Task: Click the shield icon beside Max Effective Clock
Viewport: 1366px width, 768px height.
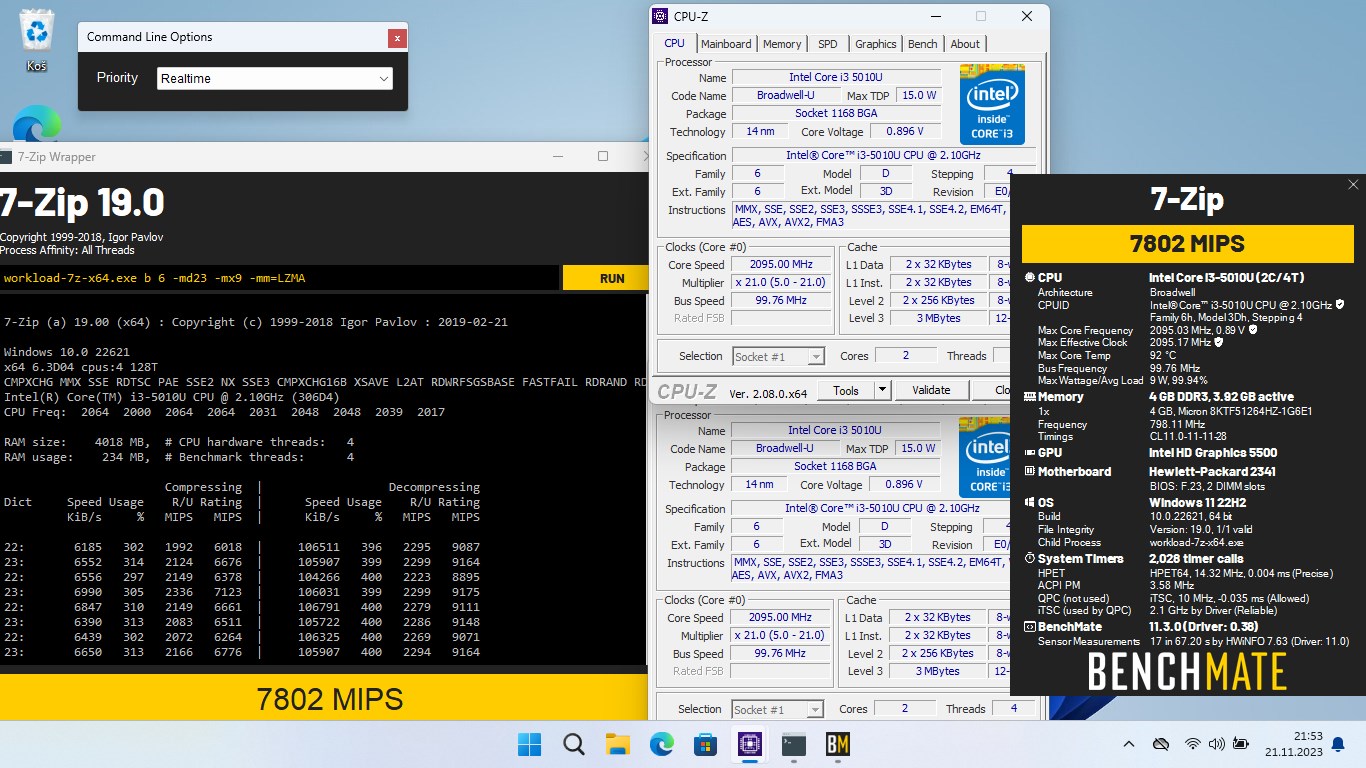Action: click(1220, 342)
